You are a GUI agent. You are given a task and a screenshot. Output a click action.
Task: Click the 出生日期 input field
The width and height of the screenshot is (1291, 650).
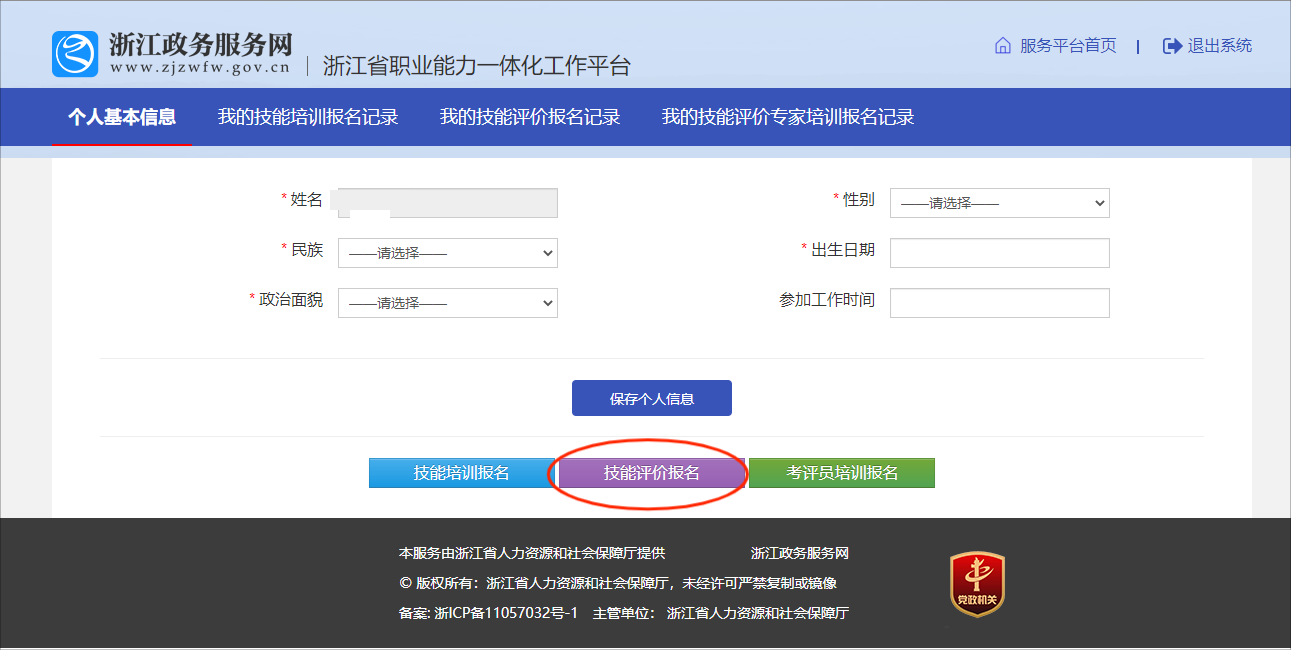pyautogui.click(x=999, y=253)
